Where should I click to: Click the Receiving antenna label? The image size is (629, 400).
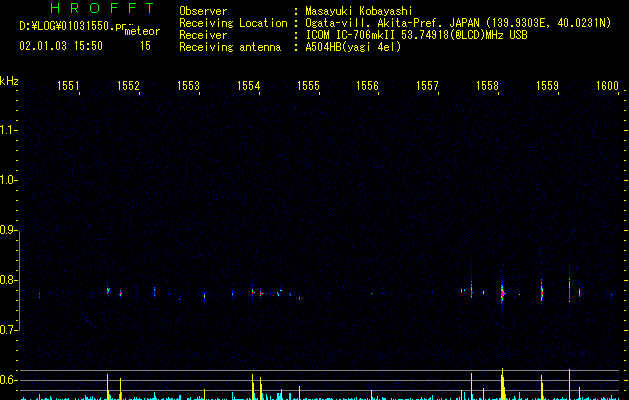(x=230, y=47)
